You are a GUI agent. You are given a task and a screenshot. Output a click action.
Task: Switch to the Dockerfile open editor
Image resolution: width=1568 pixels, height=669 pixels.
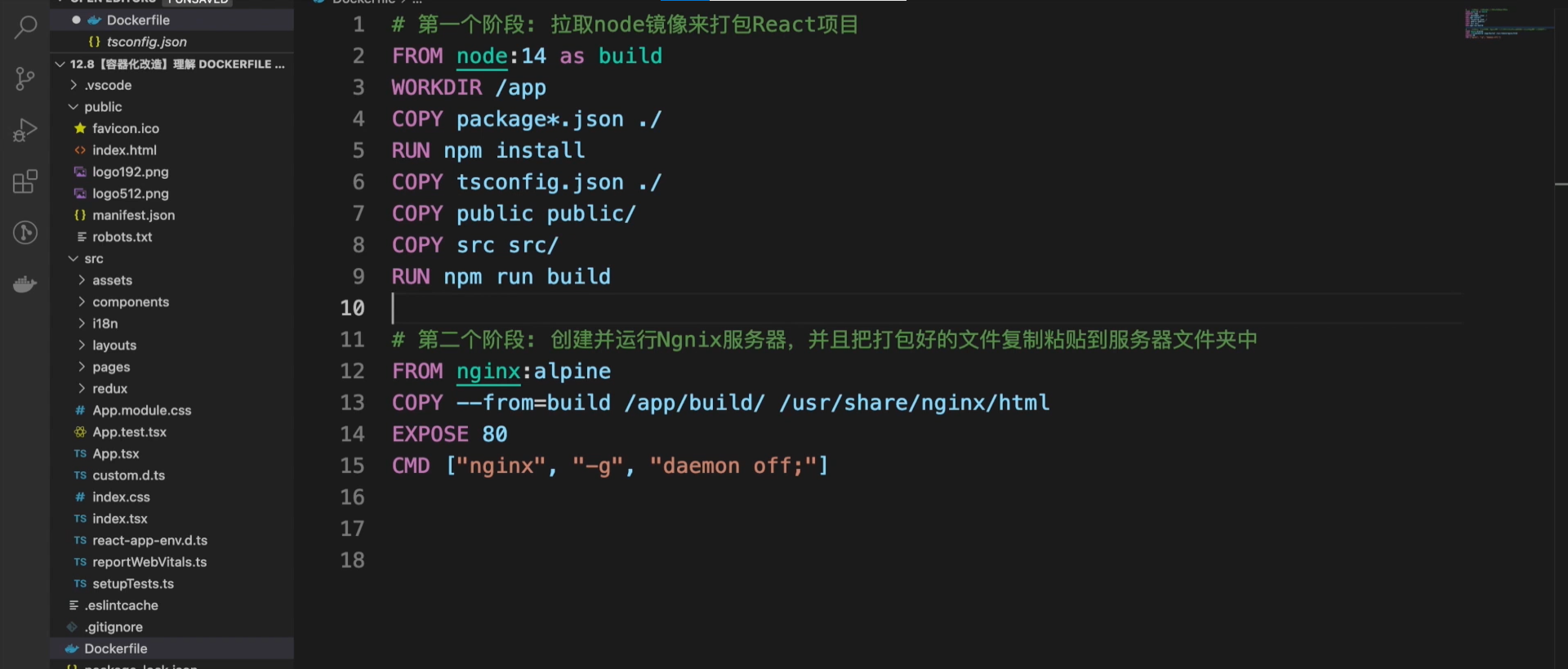tap(138, 20)
